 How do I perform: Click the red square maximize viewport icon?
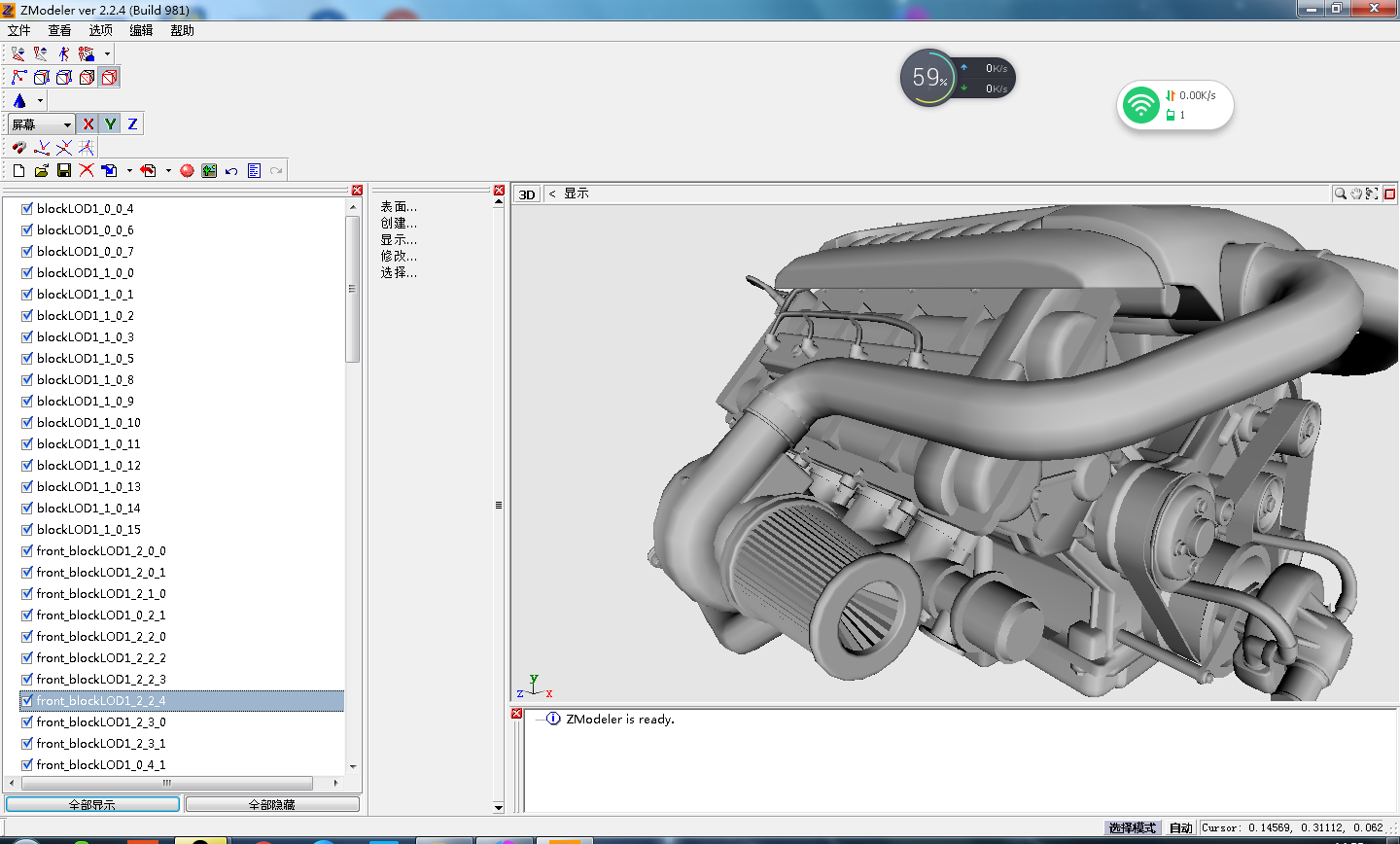pyautogui.click(x=1390, y=193)
